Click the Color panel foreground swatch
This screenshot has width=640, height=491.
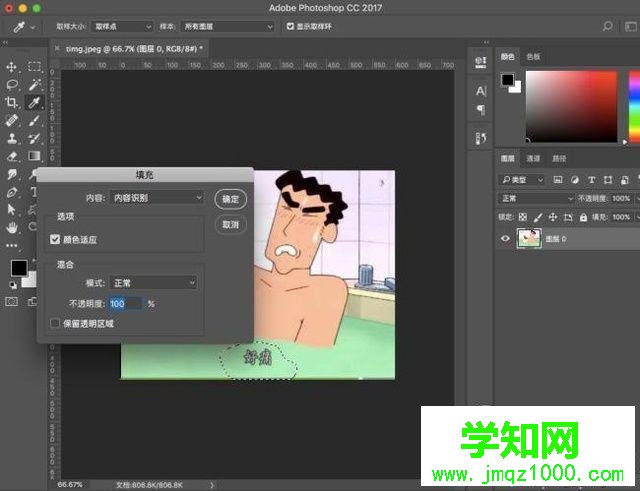507,80
